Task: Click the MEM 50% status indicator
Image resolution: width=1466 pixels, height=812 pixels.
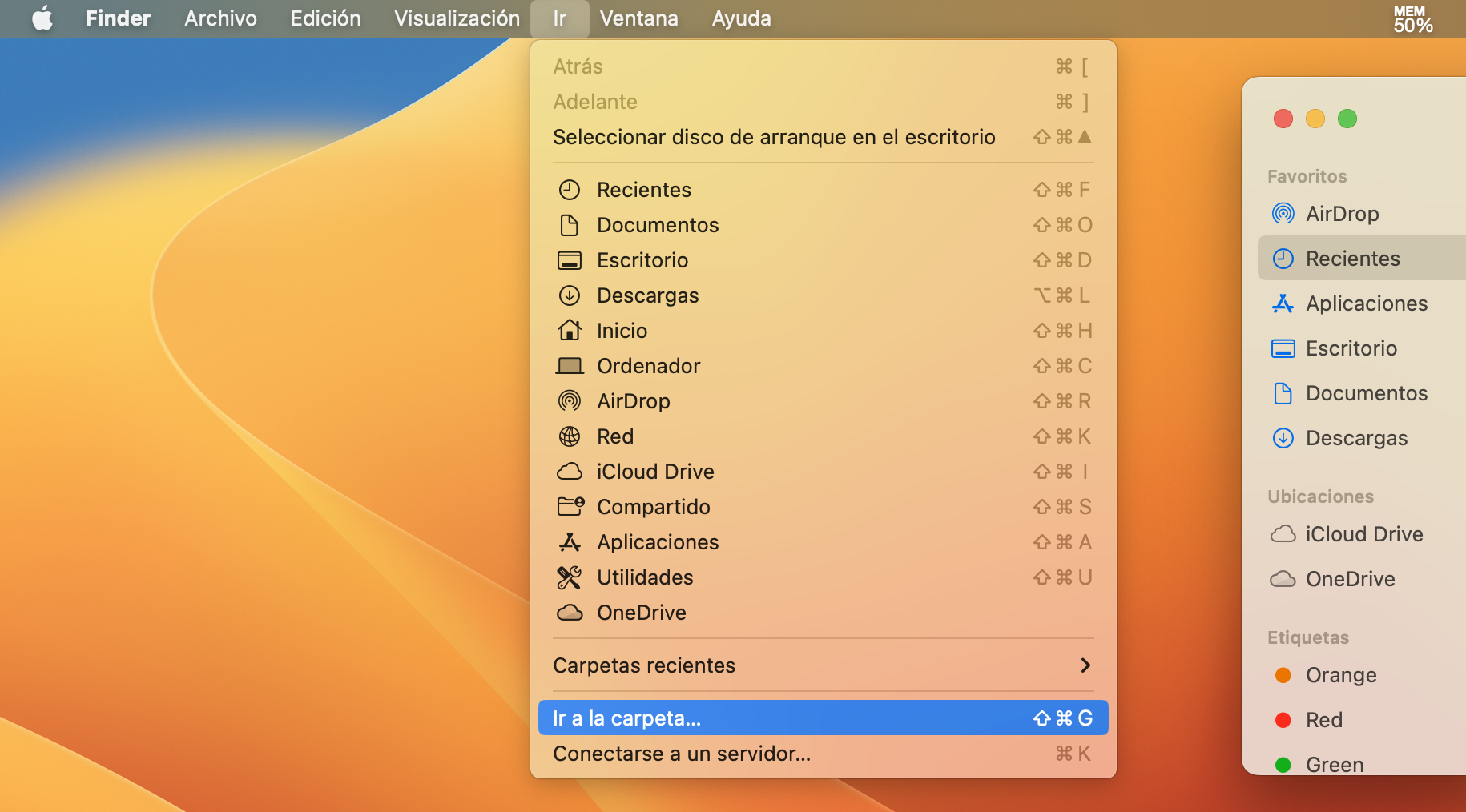Action: pos(1412,19)
